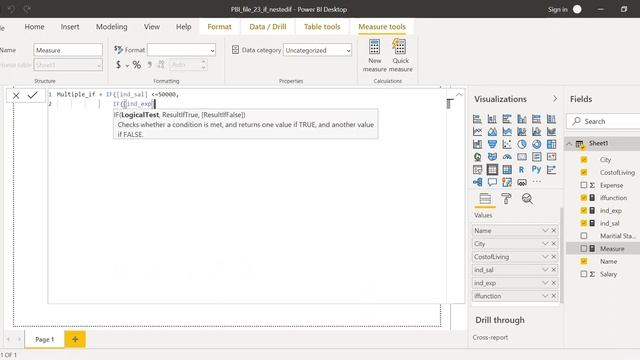This screenshot has width=640, height=360.
Task: Switch to the View ribbon tab
Action: [x=151, y=27]
